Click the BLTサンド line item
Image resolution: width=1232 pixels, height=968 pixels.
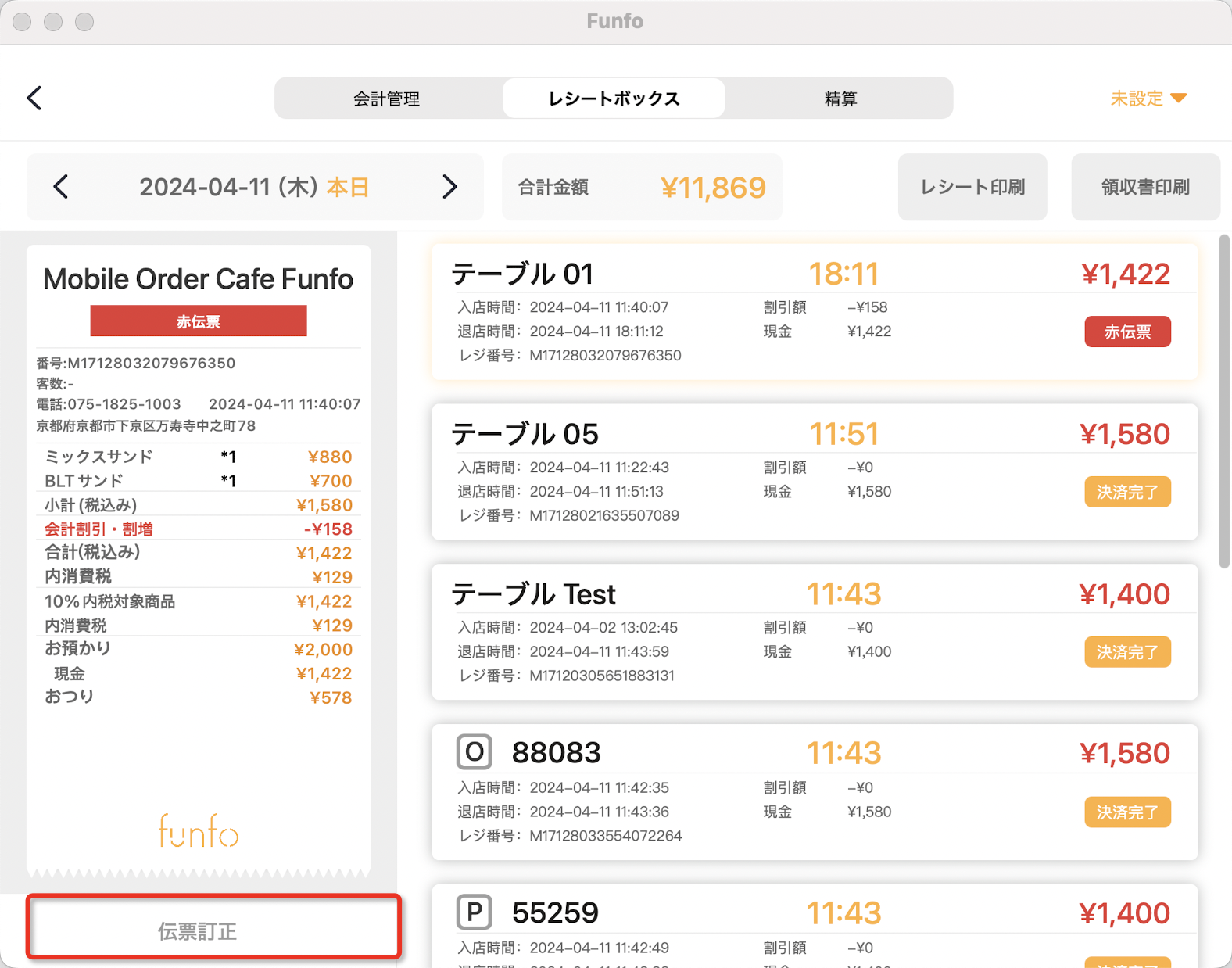tap(199, 480)
